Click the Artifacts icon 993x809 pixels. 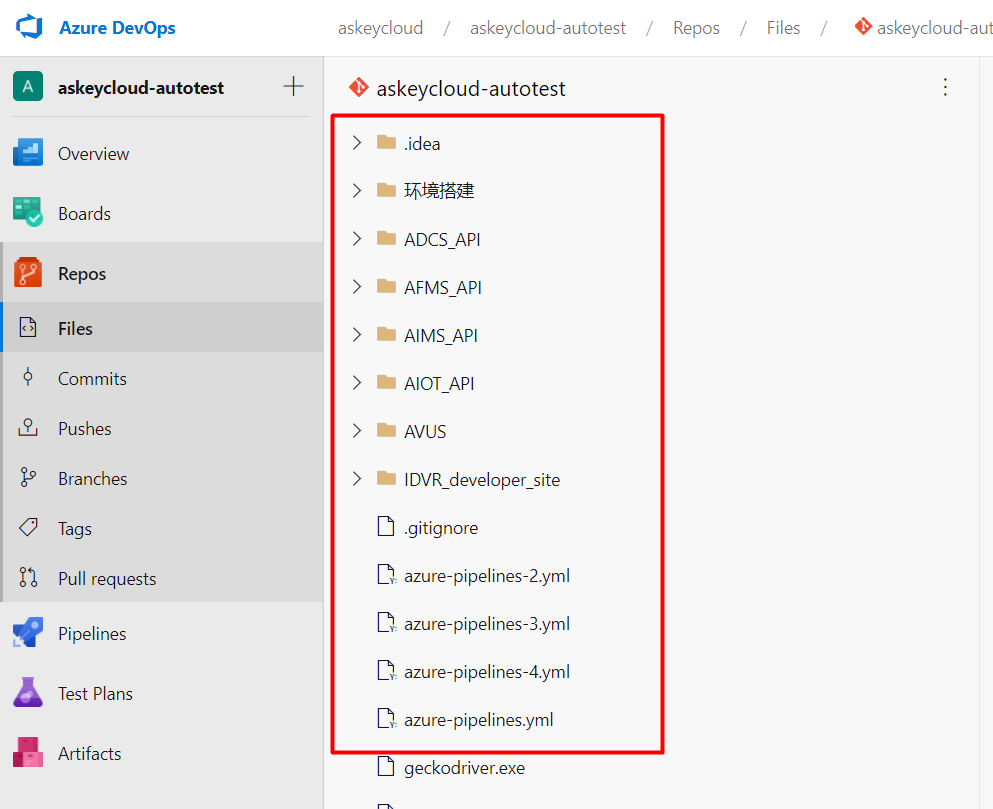[x=28, y=753]
